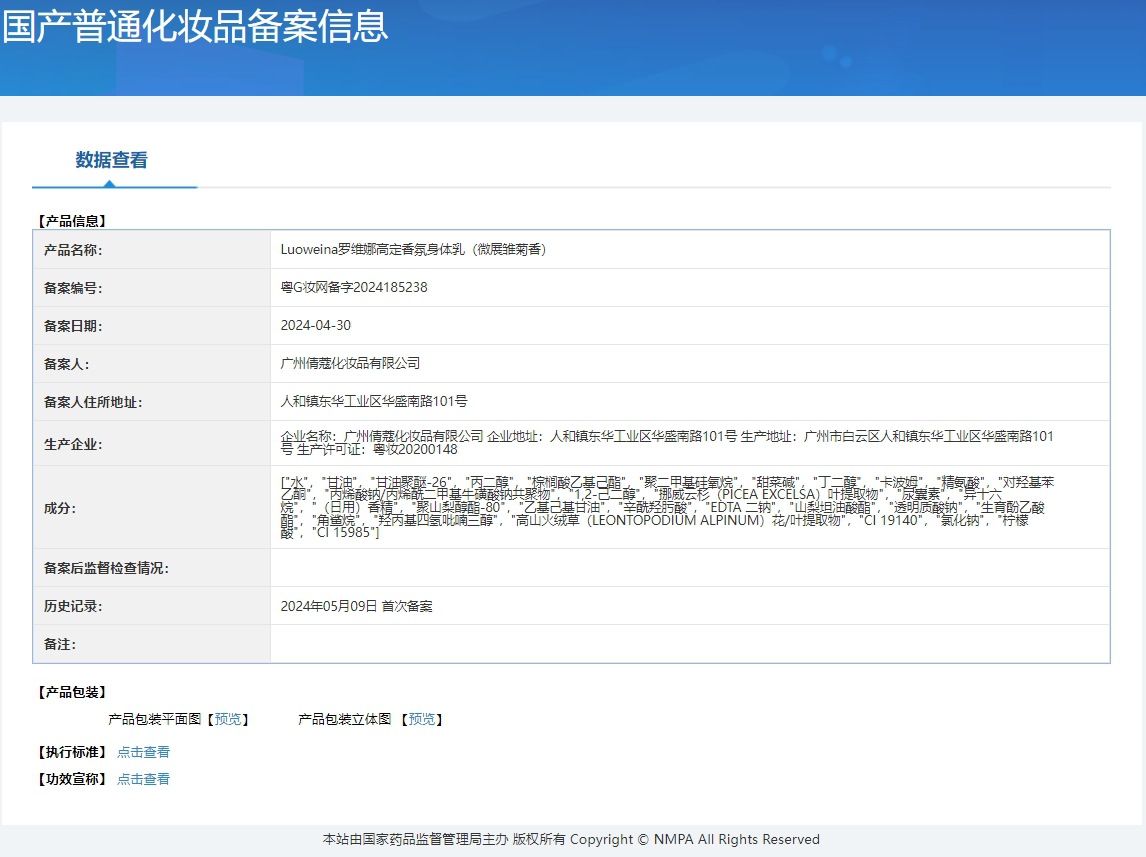Image resolution: width=1146 pixels, height=857 pixels.
Task: Select the 备案人 value 广州倩蔻化妆品有限公司
Action: 350,363
